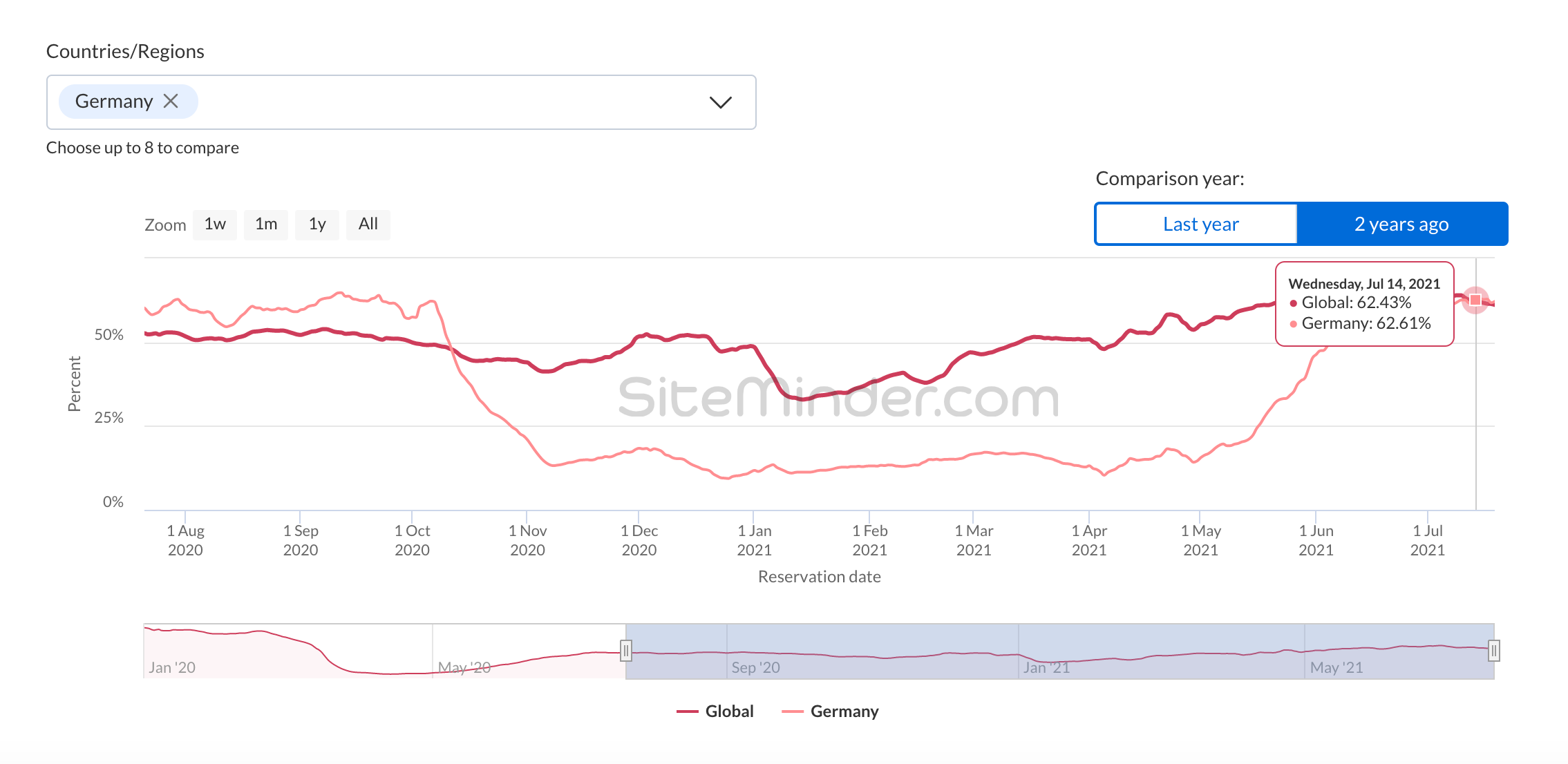This screenshot has height=764, width=1568.
Task: Click the 1 Aug 2020 axis label
Action: coord(185,540)
